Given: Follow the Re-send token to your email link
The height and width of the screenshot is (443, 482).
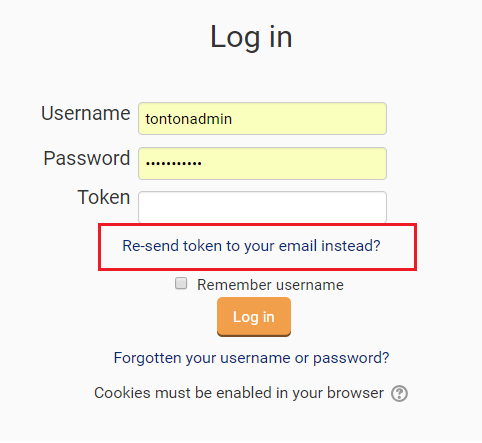Looking at the screenshot, I should (x=251, y=246).
